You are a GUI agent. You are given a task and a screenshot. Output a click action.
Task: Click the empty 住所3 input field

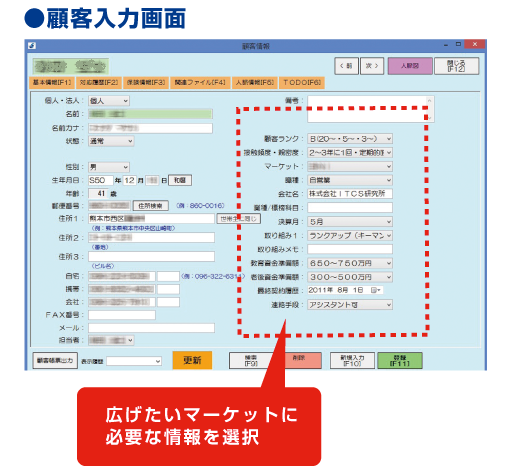point(151,257)
